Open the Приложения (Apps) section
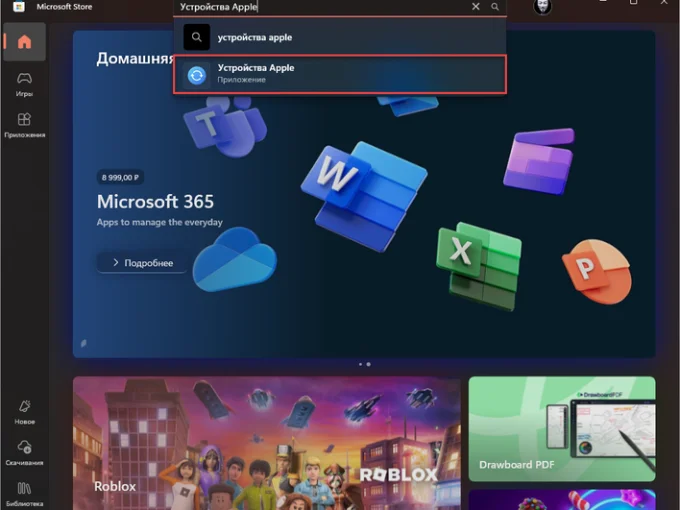 (x=24, y=125)
